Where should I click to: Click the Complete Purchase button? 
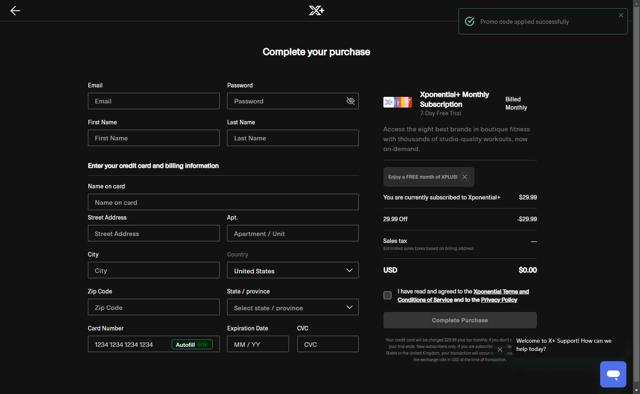pyautogui.click(x=460, y=320)
